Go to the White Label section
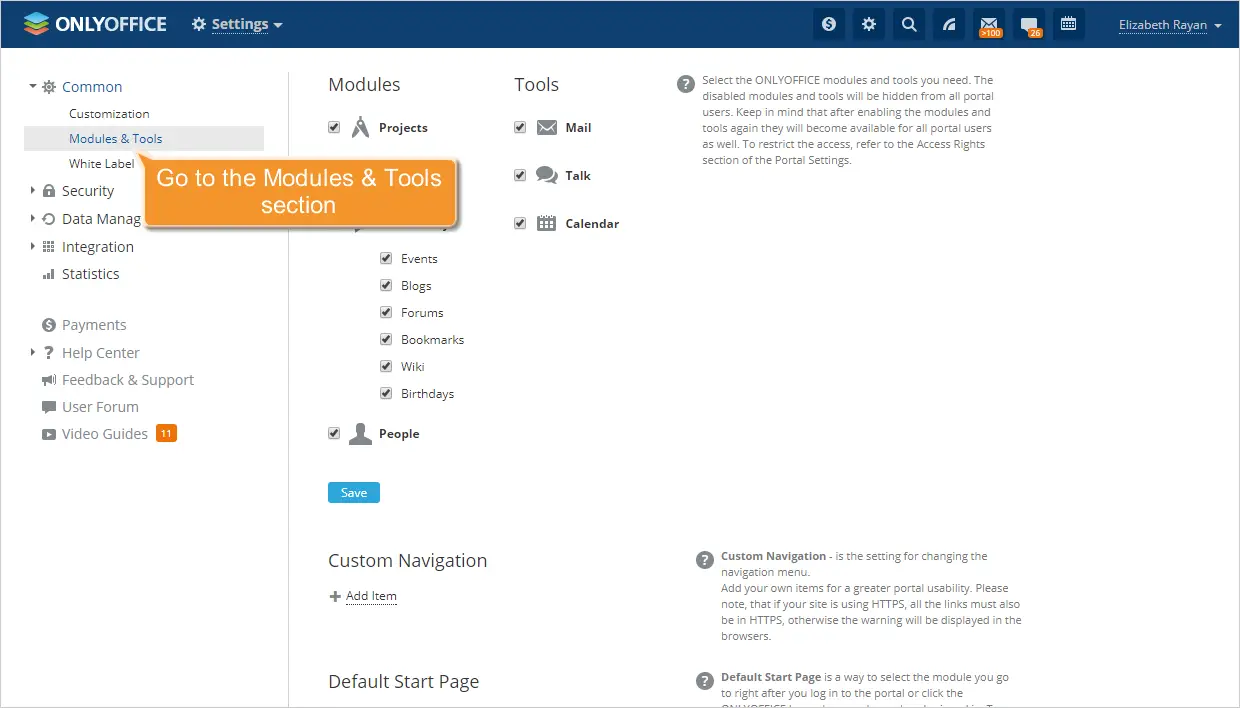This screenshot has height=708, width=1240. [102, 164]
